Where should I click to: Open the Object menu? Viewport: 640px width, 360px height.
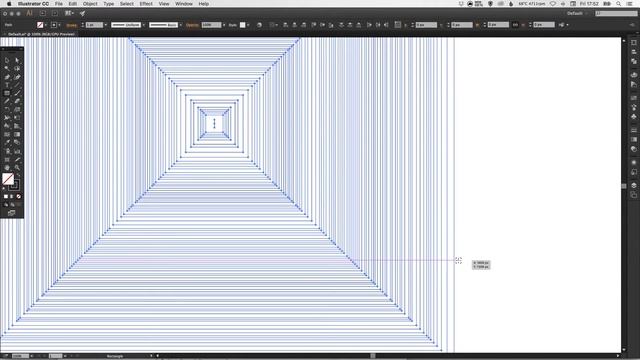click(x=90, y=4)
